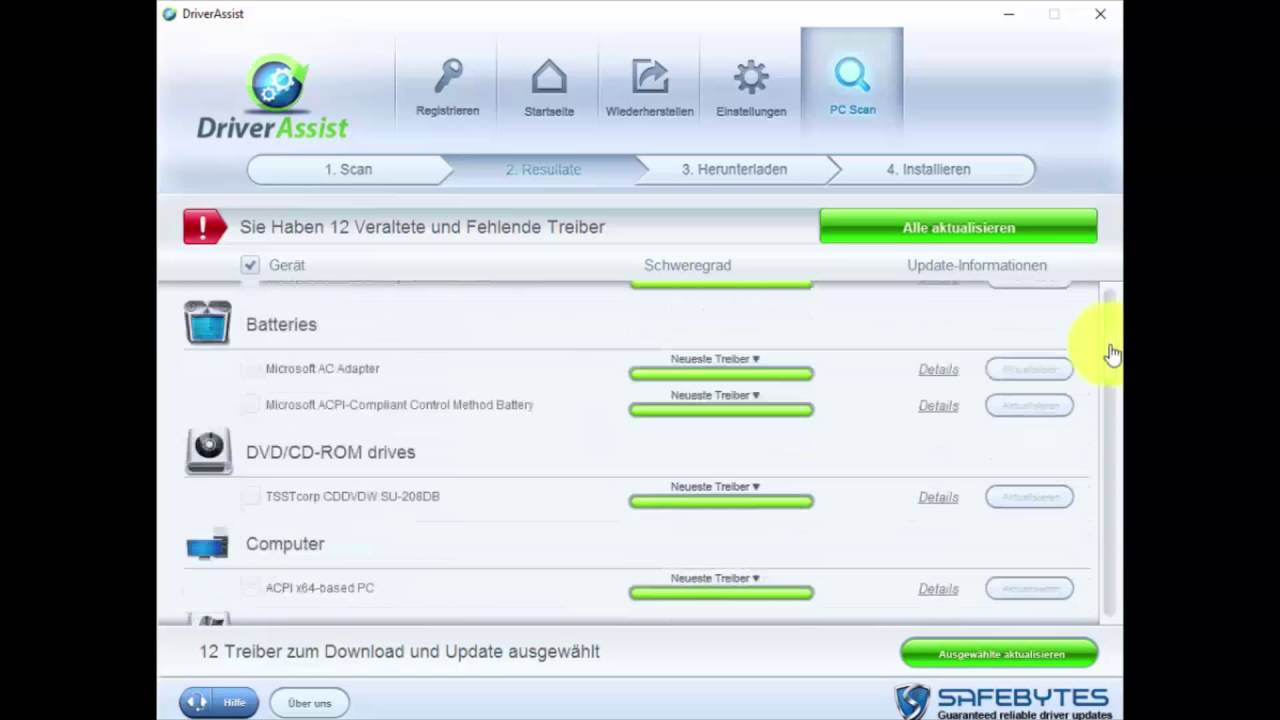Open Details for Microsoft AC Adapter

(x=938, y=370)
